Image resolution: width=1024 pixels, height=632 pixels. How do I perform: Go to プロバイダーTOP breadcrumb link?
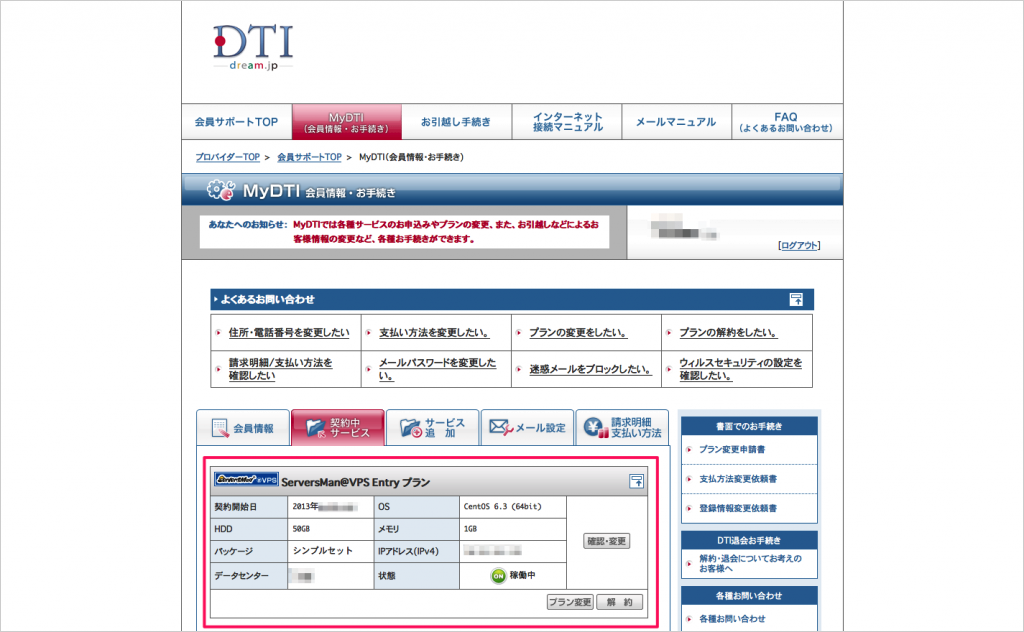tap(227, 157)
